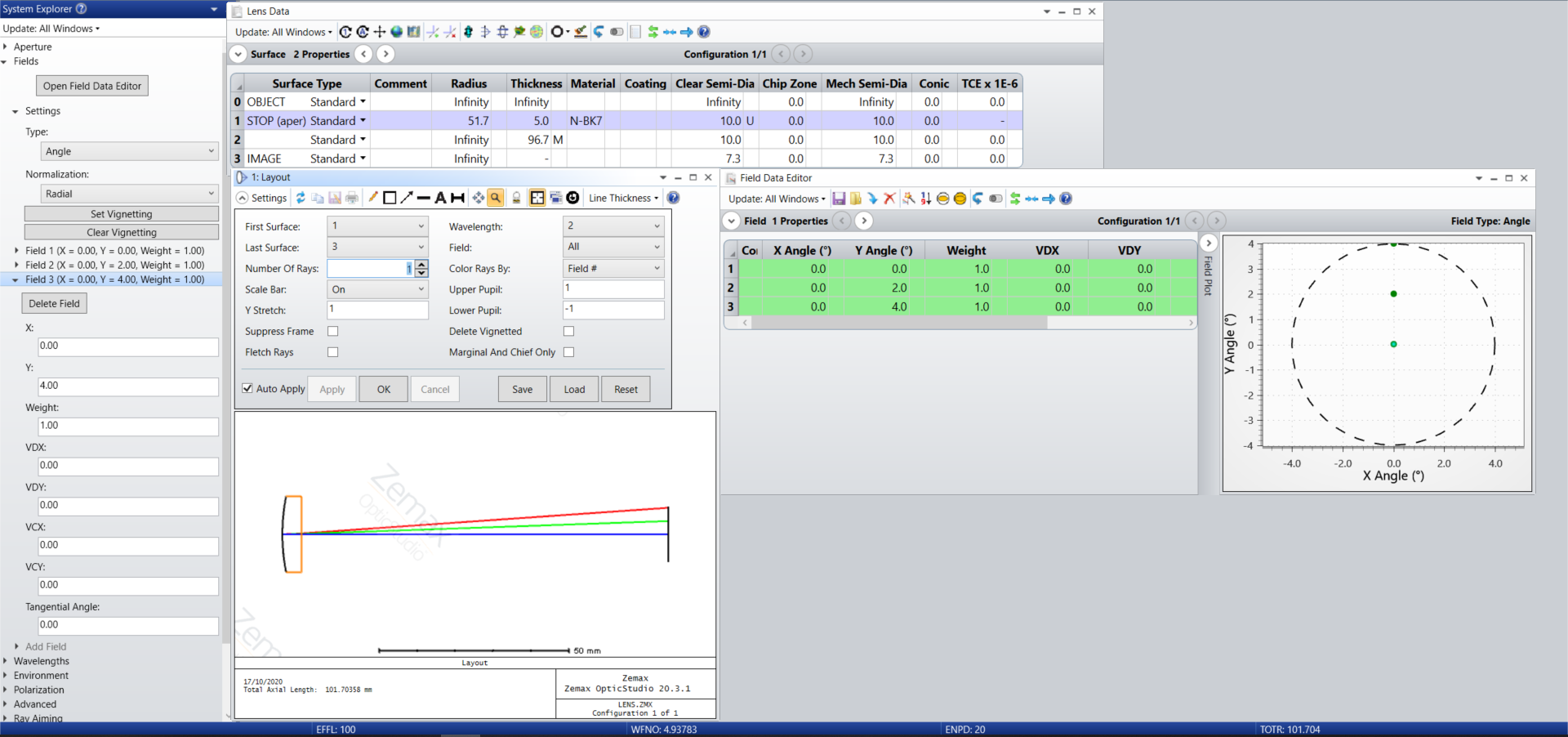
Task: Click the floppy disk save icon in Field Data Editor
Action: coord(839,199)
